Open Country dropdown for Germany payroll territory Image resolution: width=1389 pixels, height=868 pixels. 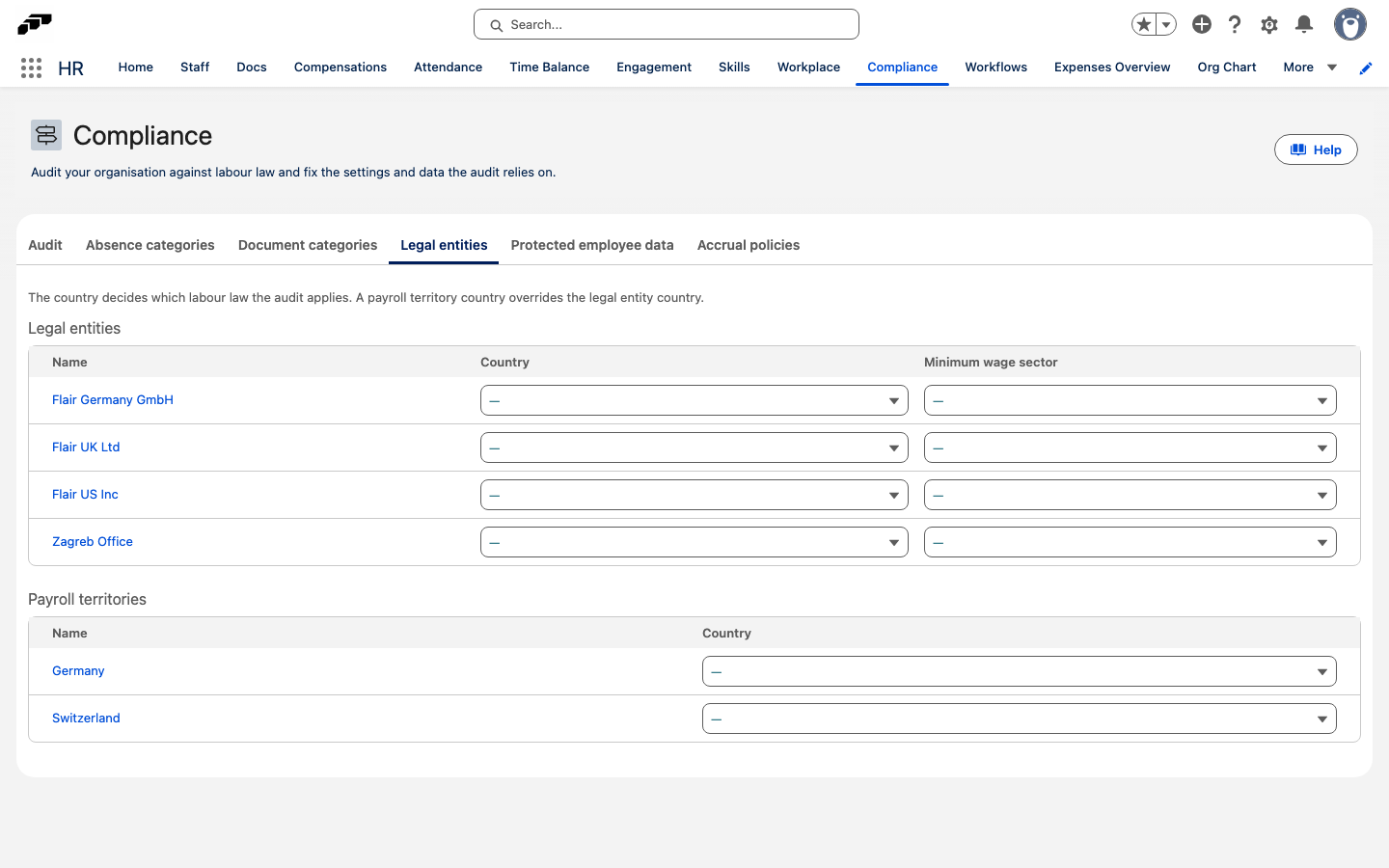pos(1020,671)
